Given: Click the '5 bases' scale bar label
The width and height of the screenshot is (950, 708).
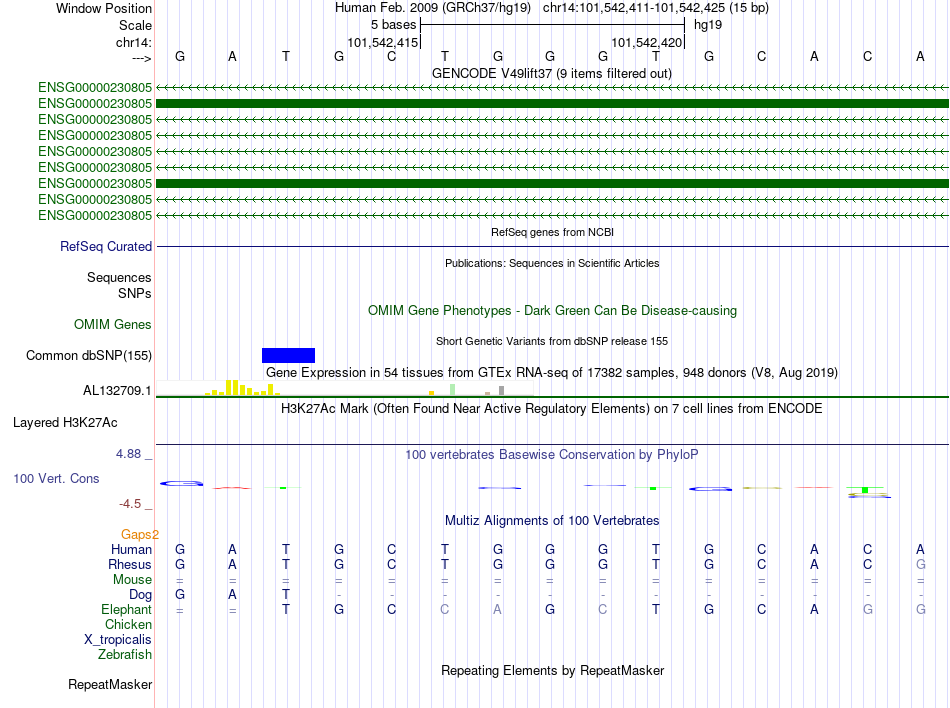Looking at the screenshot, I should [x=394, y=25].
